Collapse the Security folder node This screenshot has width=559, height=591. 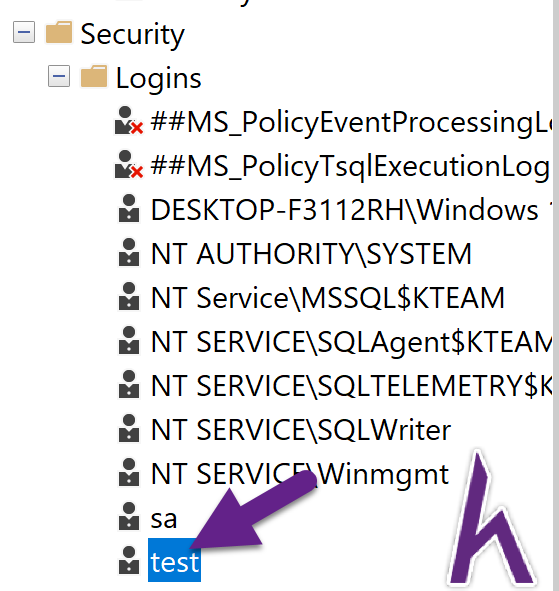coord(24,32)
